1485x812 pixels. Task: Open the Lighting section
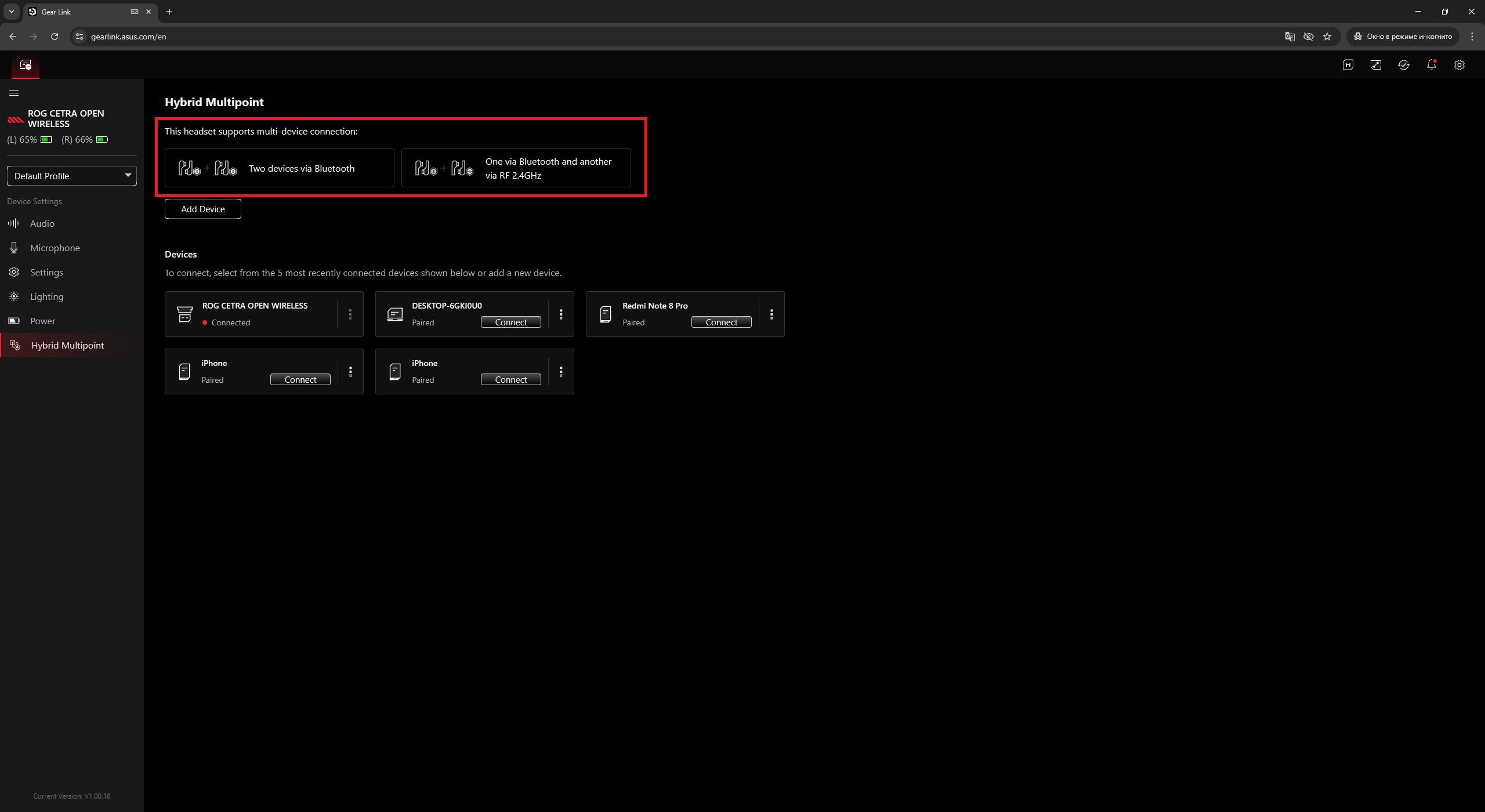tap(72, 296)
